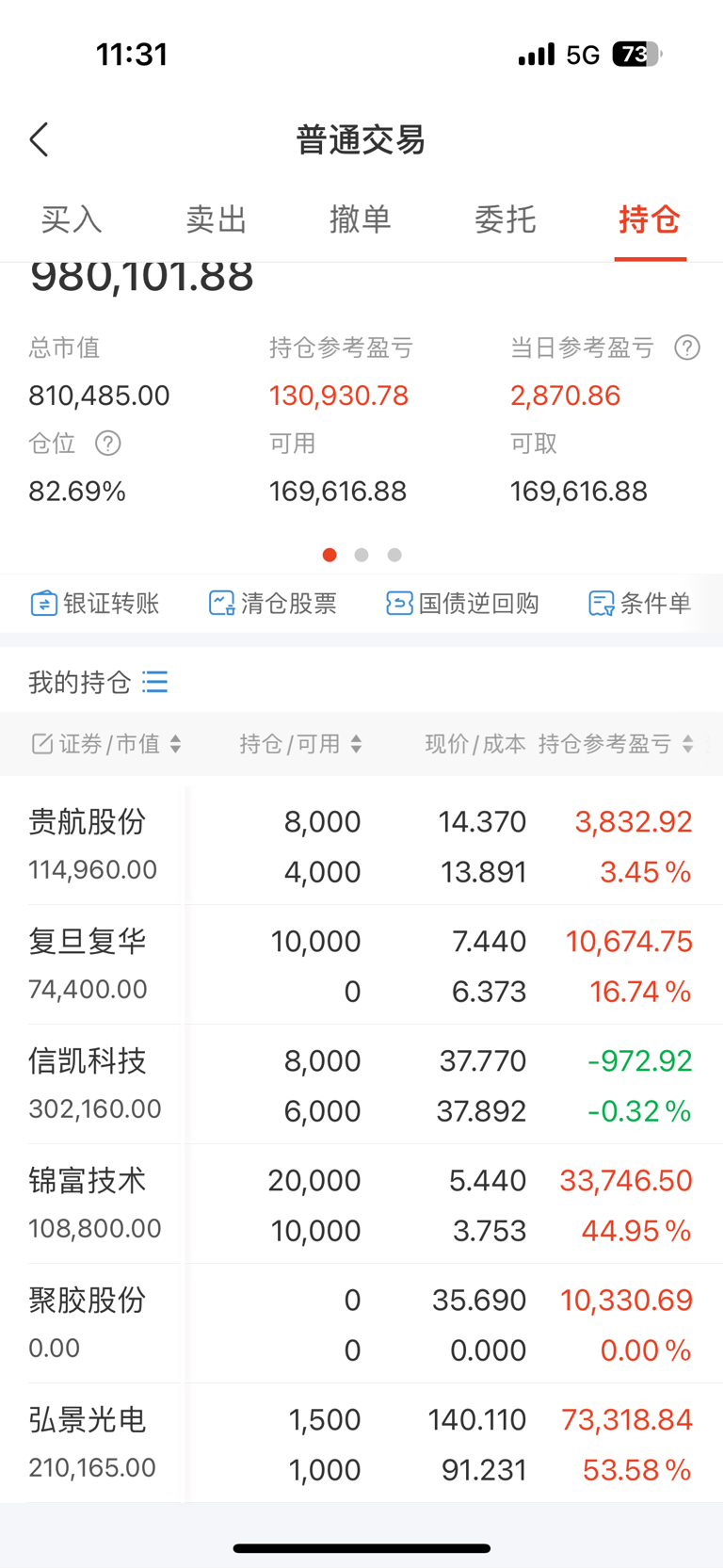Open 信凯科技 holding row
The width and height of the screenshot is (724, 1568).
click(362, 1085)
